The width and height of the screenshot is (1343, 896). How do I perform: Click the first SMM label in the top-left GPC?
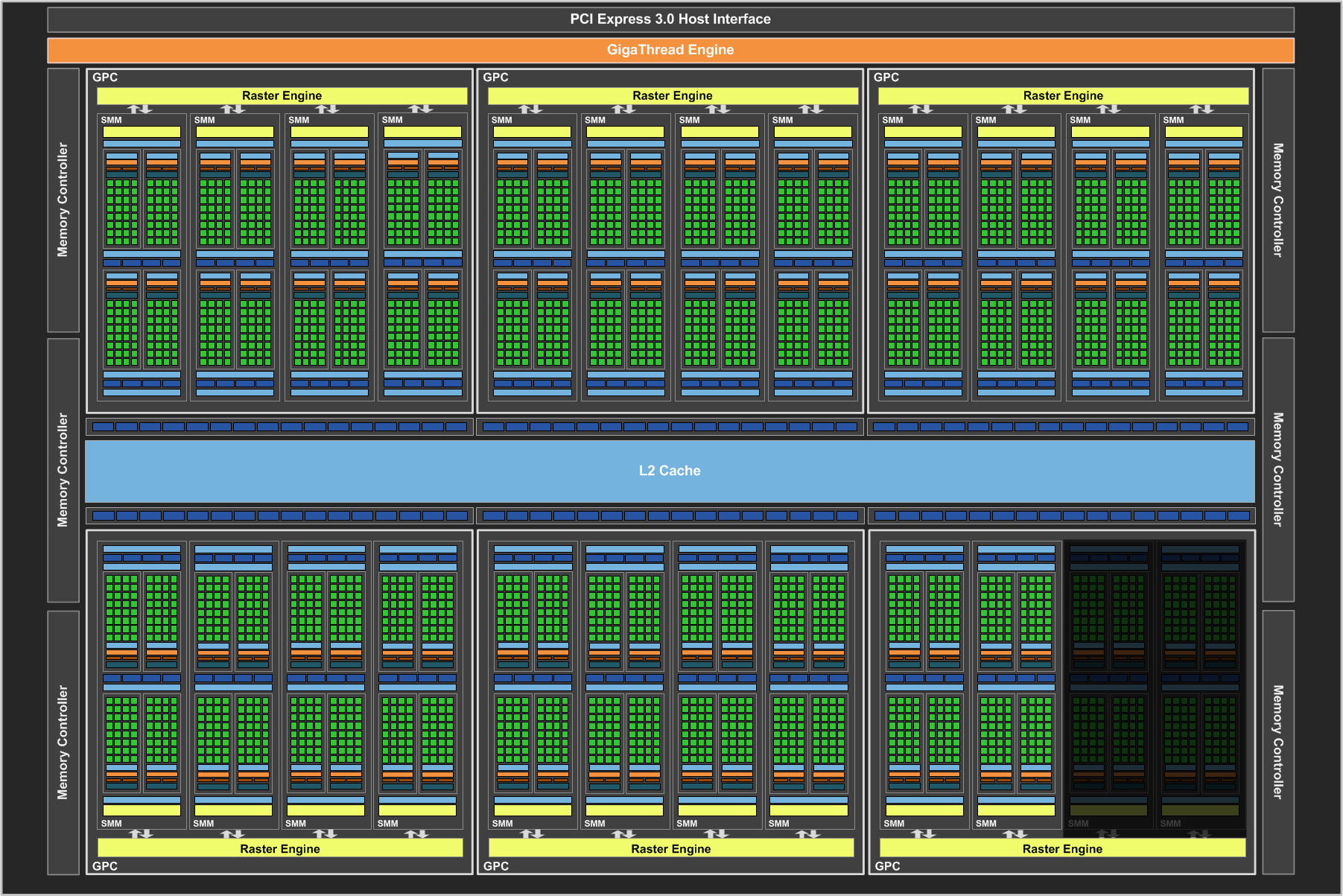point(112,120)
